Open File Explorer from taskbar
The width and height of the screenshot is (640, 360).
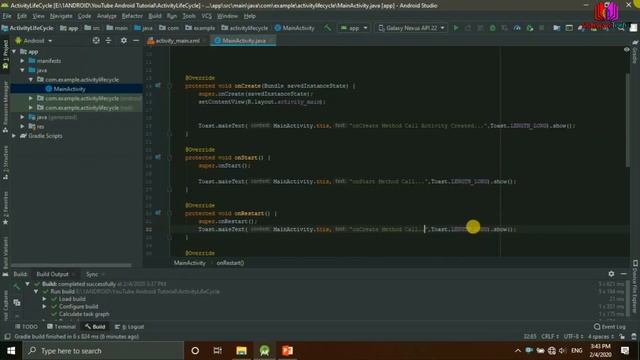pyautogui.click(x=241, y=351)
